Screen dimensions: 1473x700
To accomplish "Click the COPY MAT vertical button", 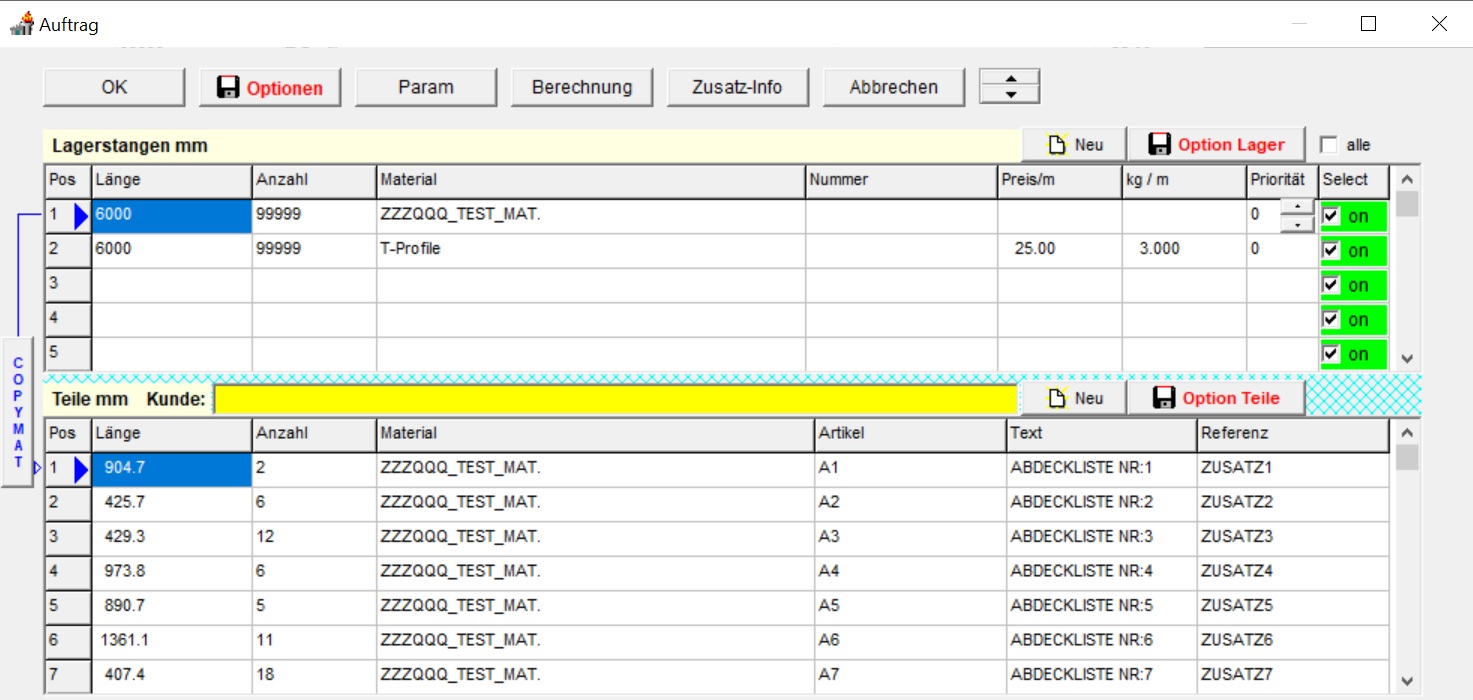I will (18, 412).
